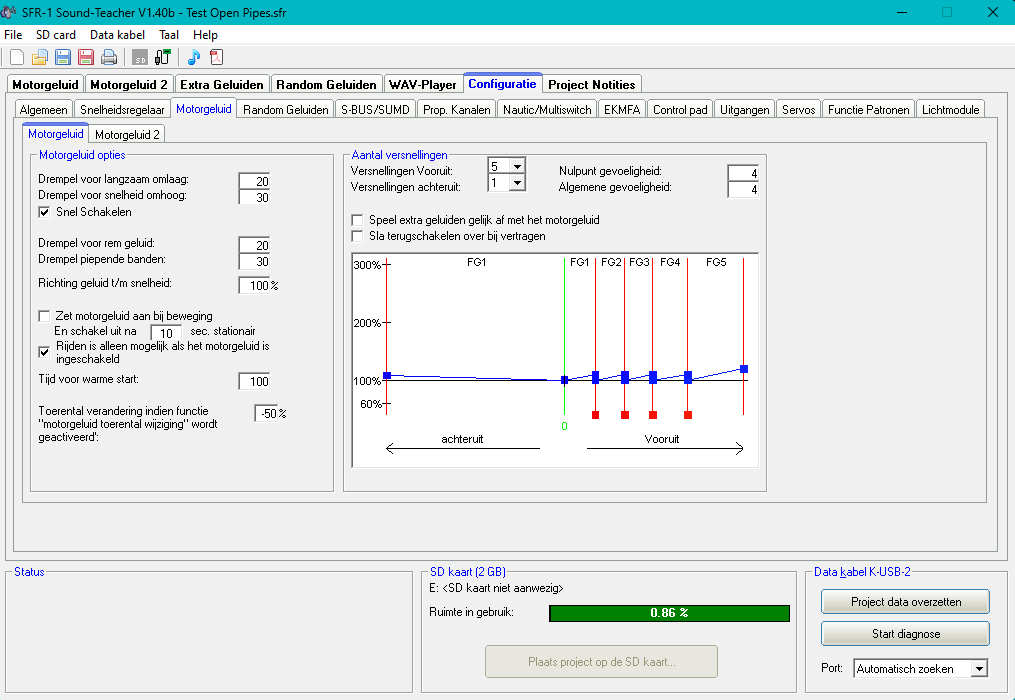Click the Ruimte in gebruik progress bar

pyautogui.click(x=669, y=613)
